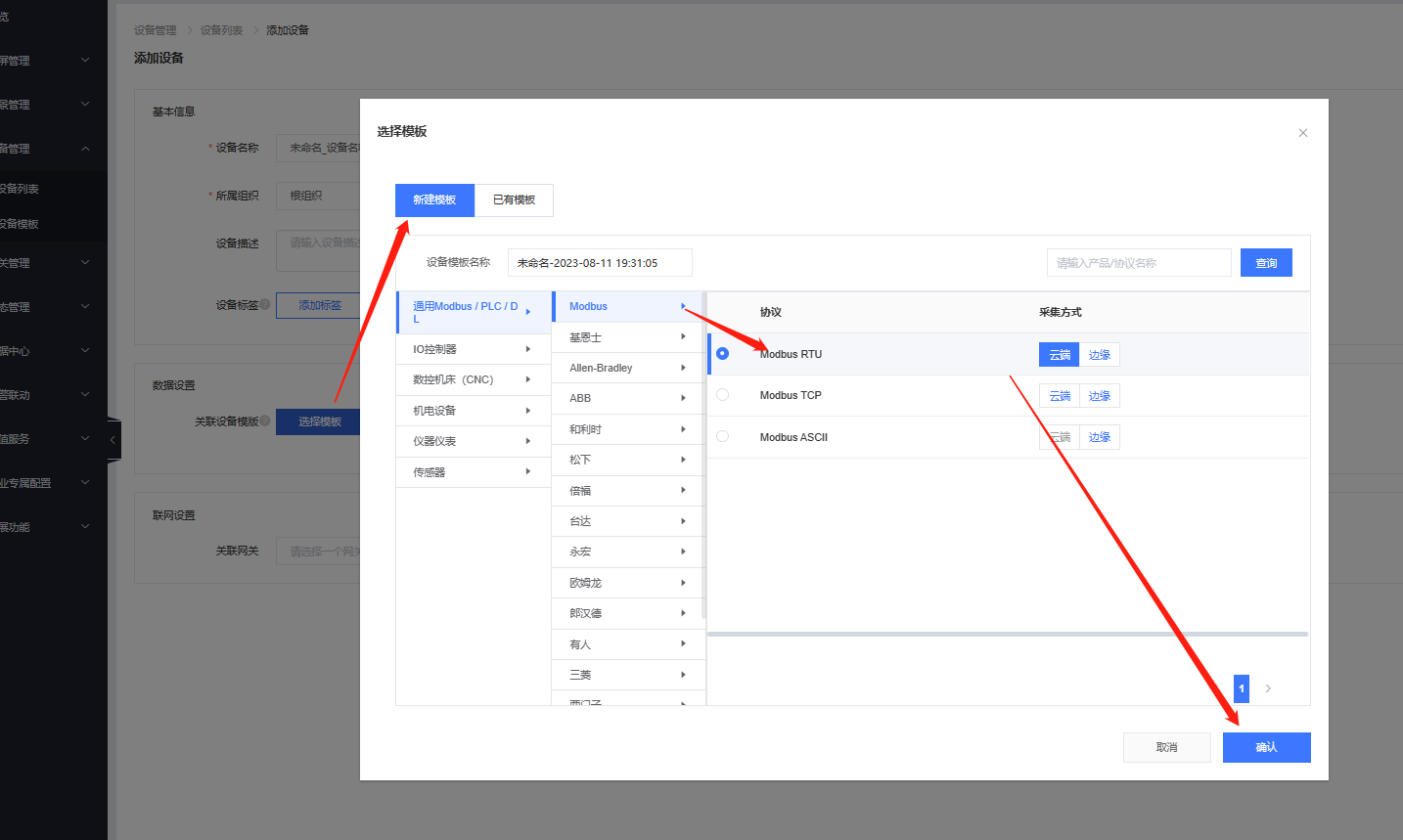Screen dimensions: 1403x840
Task: Expand 数控机床 (CNC) category
Action: pos(473,379)
